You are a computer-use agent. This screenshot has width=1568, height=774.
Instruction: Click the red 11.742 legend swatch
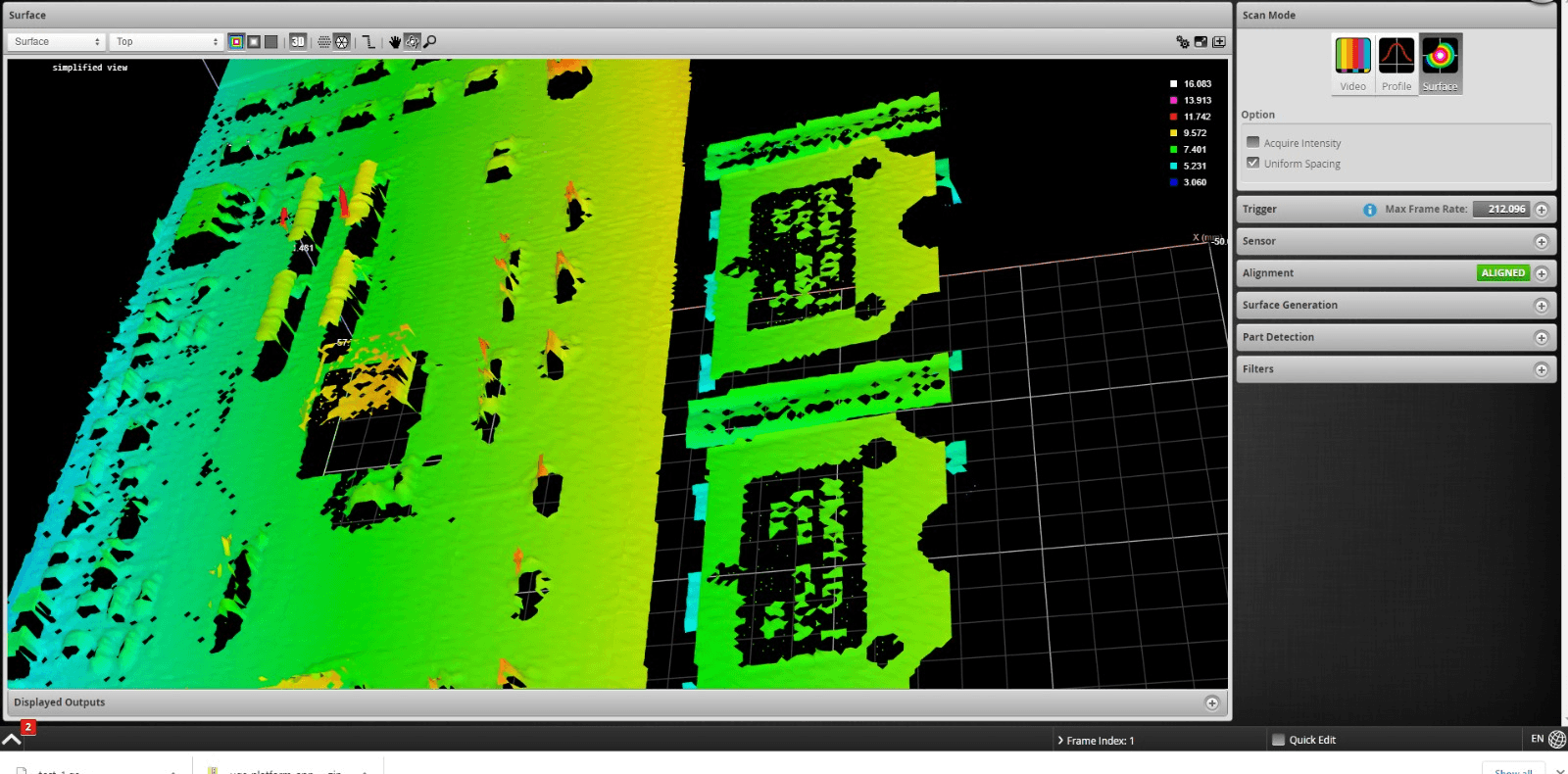click(1174, 117)
